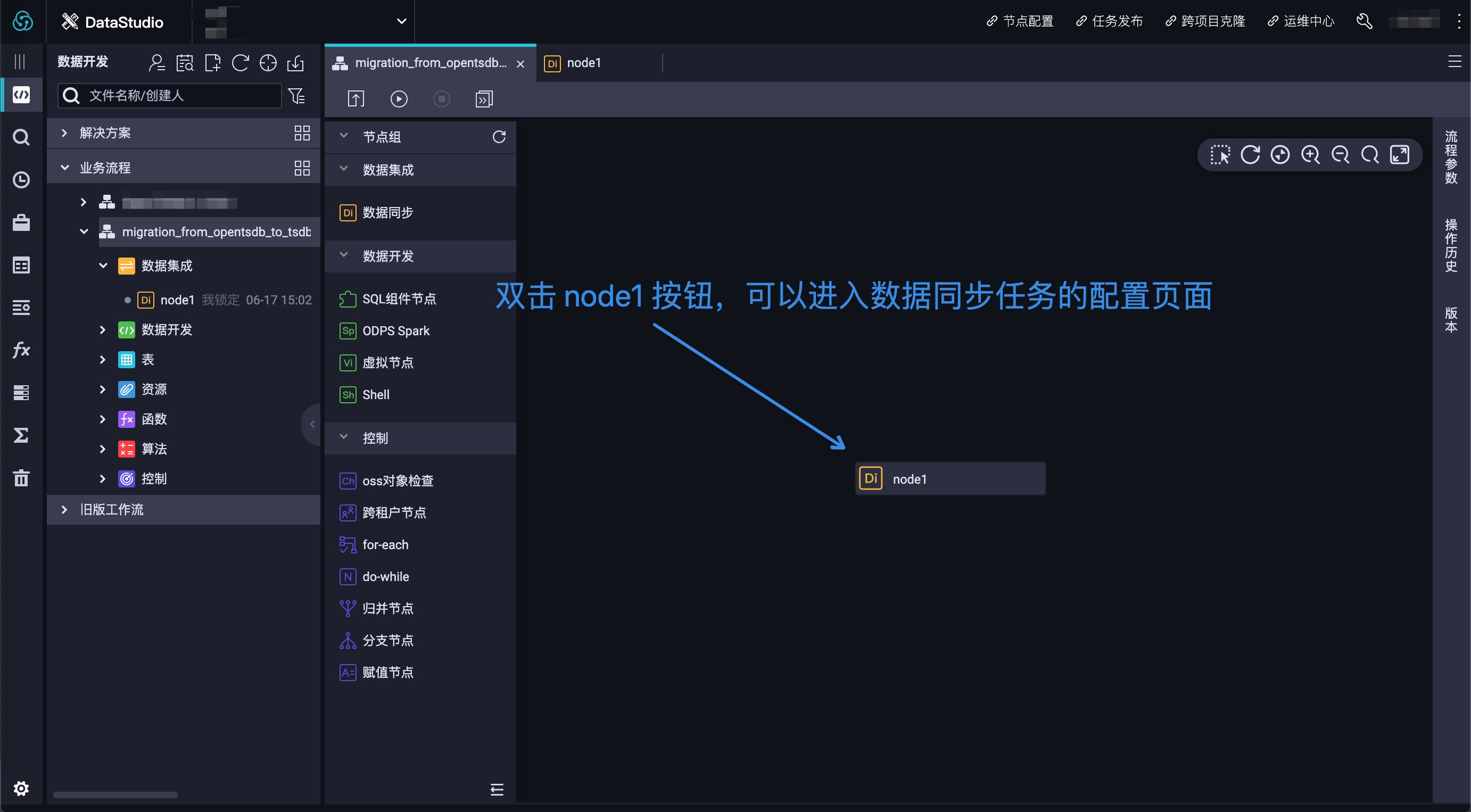Image resolution: width=1471 pixels, height=812 pixels.
Task: Select the SQL组件节点 node type
Action: point(398,298)
